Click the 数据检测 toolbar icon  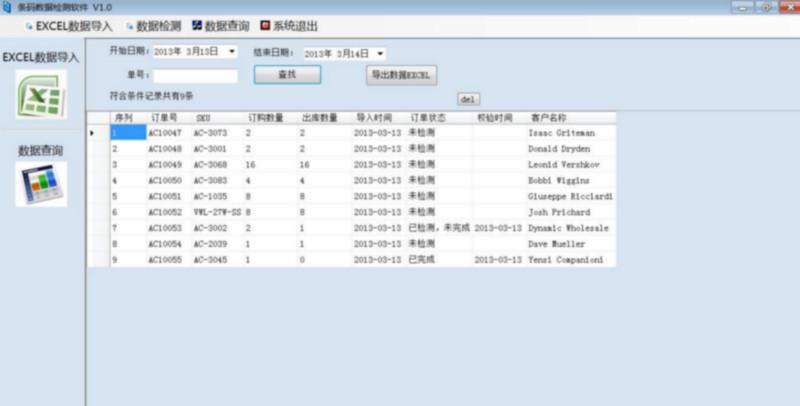(x=128, y=26)
